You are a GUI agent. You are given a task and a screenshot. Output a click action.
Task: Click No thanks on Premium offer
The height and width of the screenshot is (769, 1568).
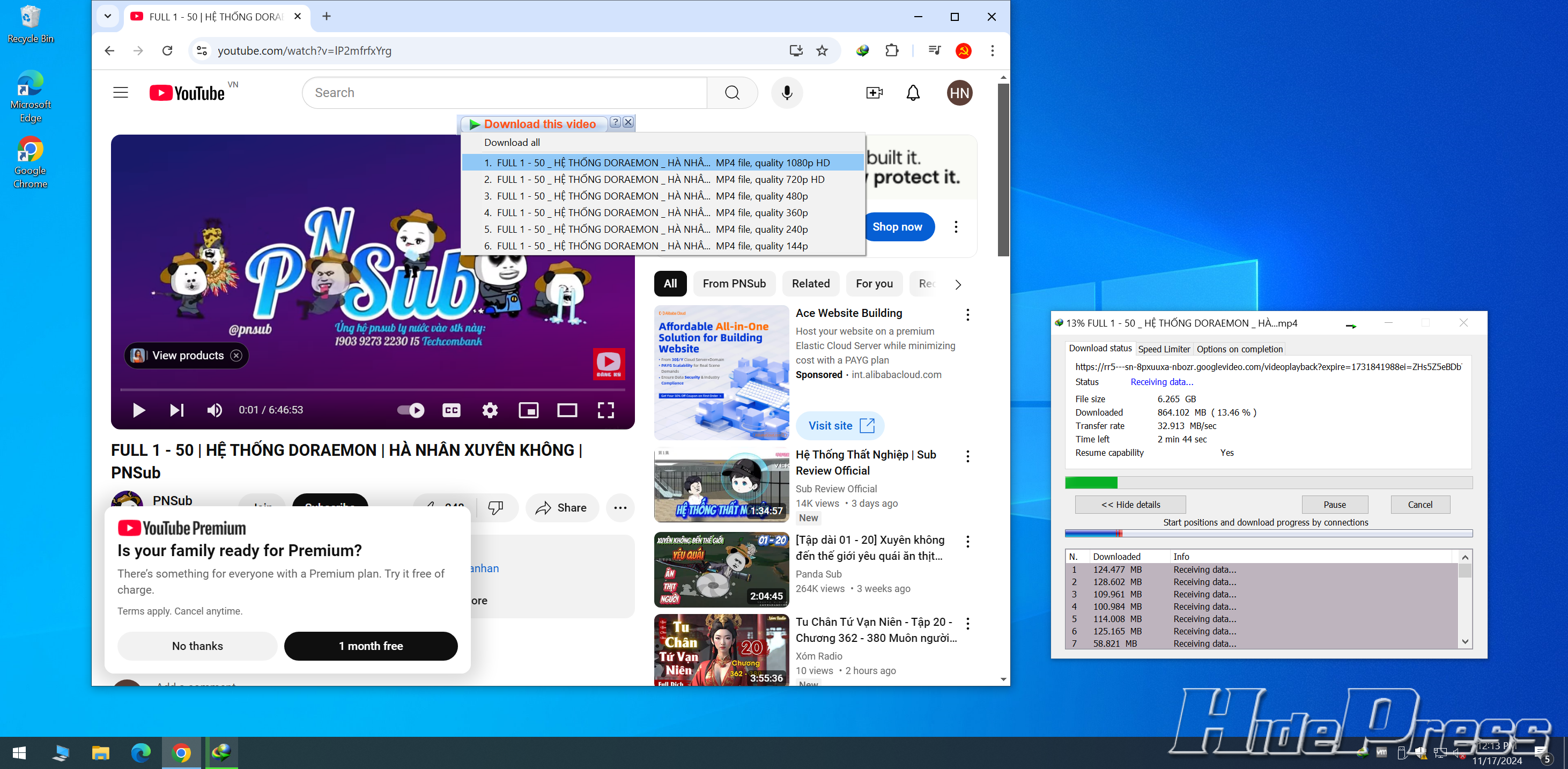pos(197,646)
